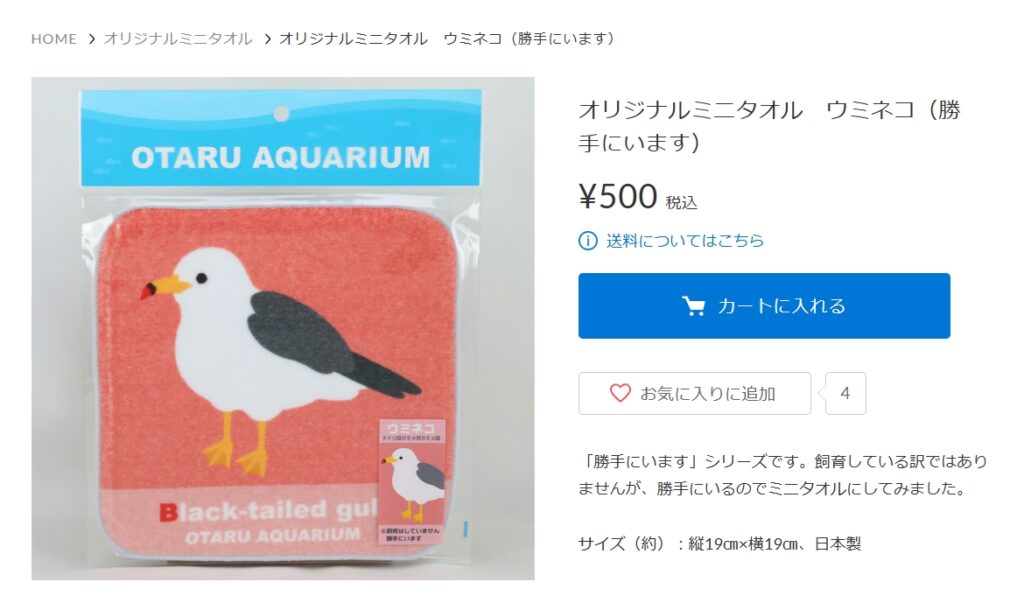Click the 税込 tax-included label
The height and width of the screenshot is (596, 1024).
click(681, 202)
